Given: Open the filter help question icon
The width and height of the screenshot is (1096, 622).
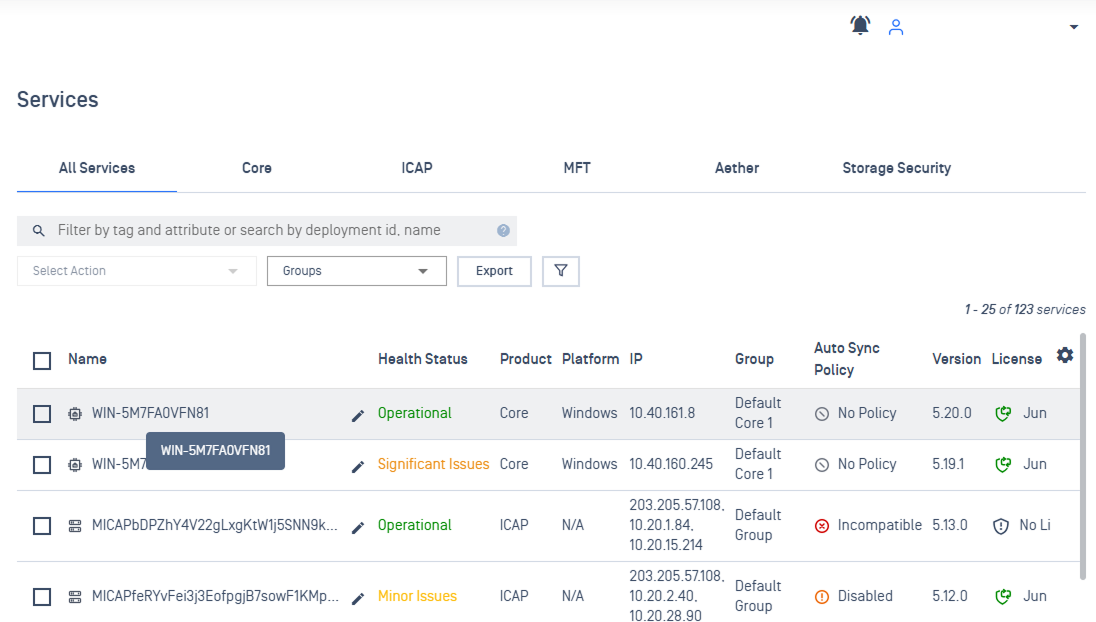Looking at the screenshot, I should [x=503, y=231].
